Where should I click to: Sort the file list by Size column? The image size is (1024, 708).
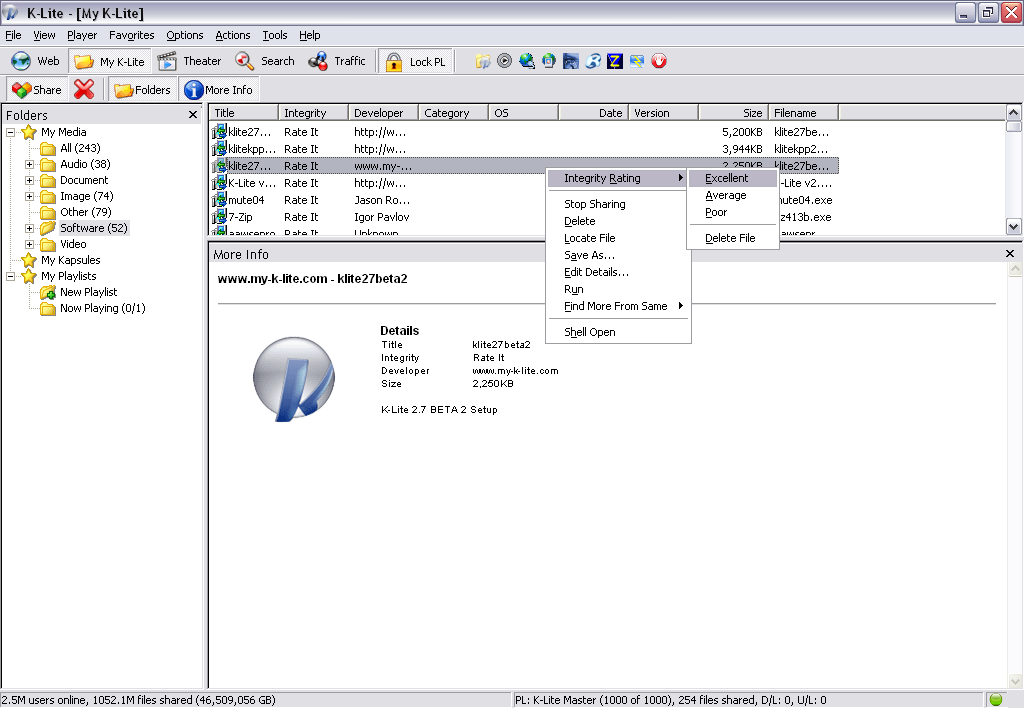(x=733, y=113)
